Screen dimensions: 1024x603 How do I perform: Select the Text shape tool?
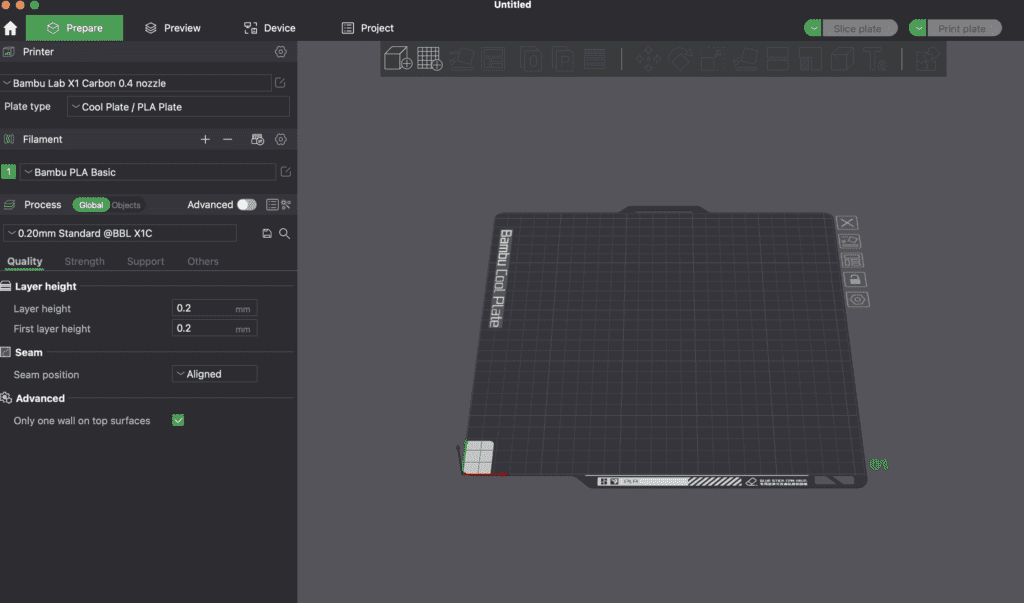click(875, 59)
